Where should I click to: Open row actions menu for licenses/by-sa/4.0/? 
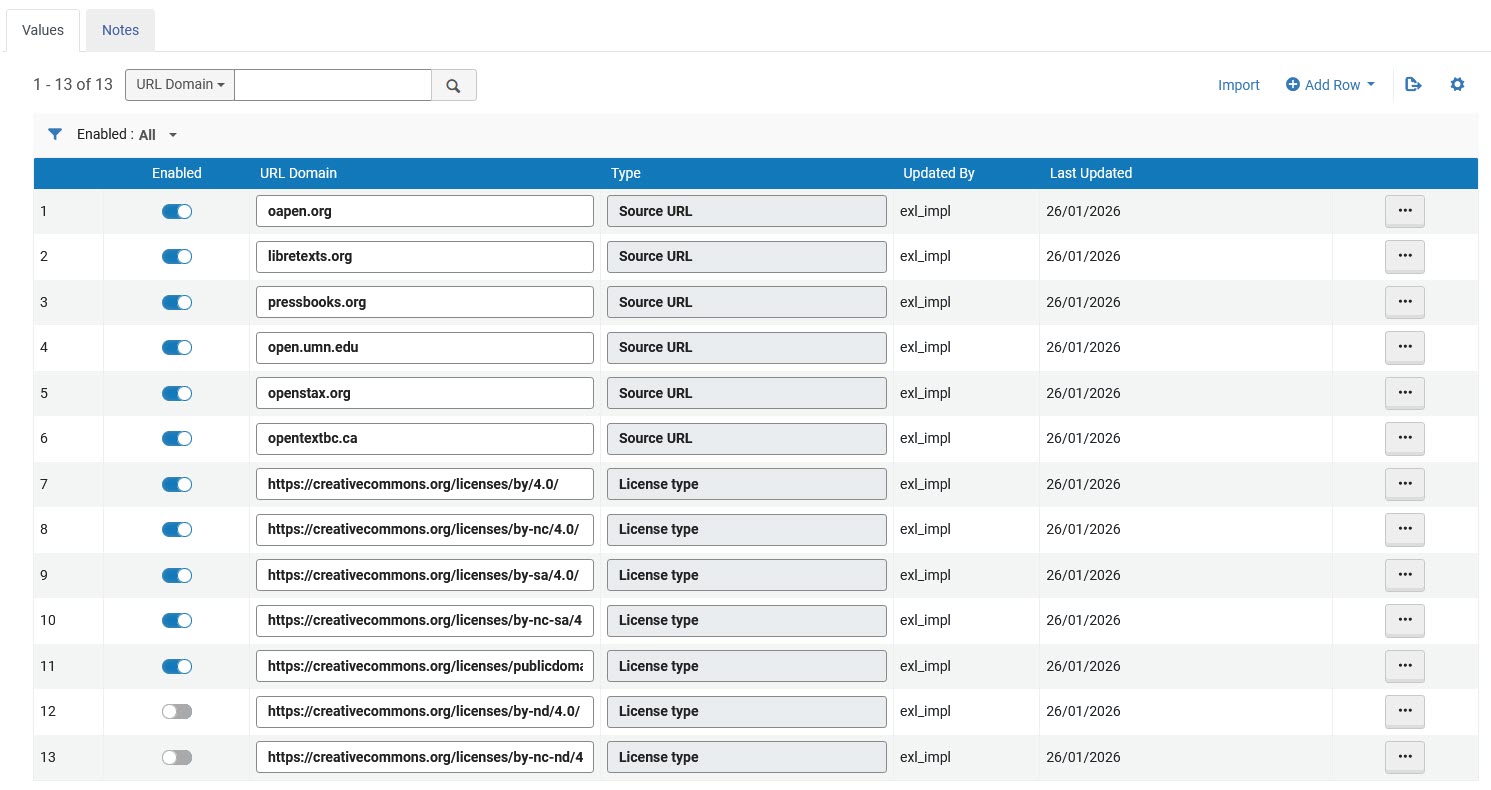click(x=1404, y=575)
